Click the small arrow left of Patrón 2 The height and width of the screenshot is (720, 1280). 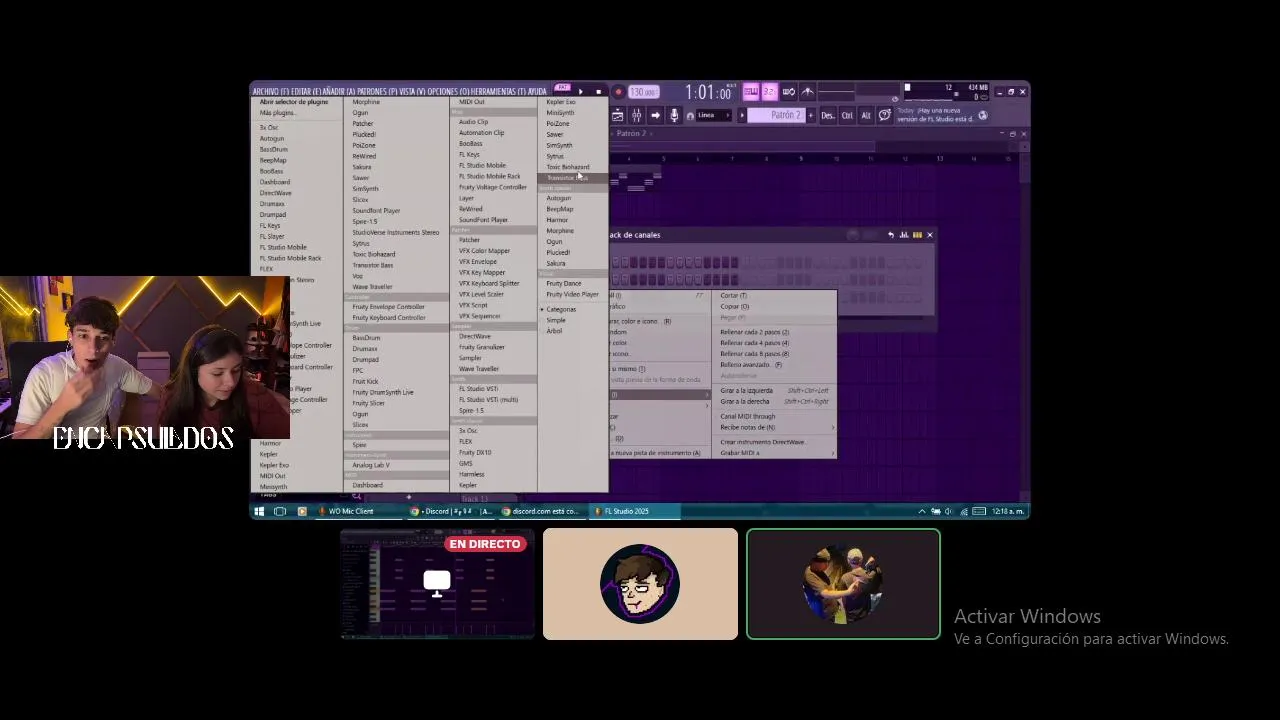pos(742,116)
